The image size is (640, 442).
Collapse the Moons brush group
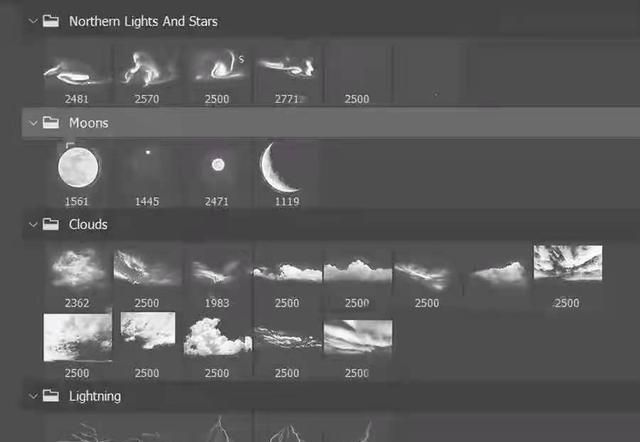click(x=33, y=123)
